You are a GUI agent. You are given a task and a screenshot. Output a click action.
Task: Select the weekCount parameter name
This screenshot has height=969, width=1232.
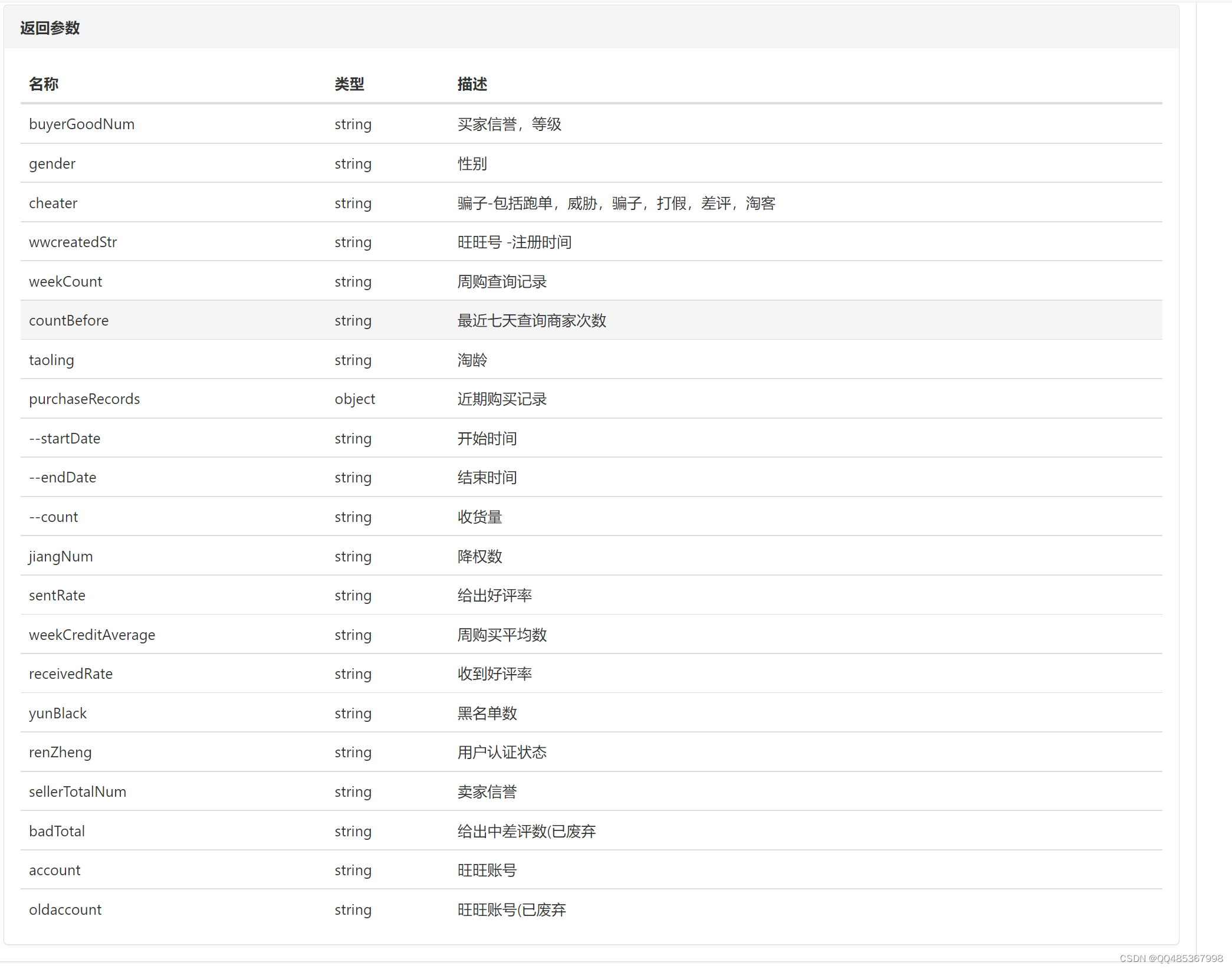pyautogui.click(x=65, y=281)
